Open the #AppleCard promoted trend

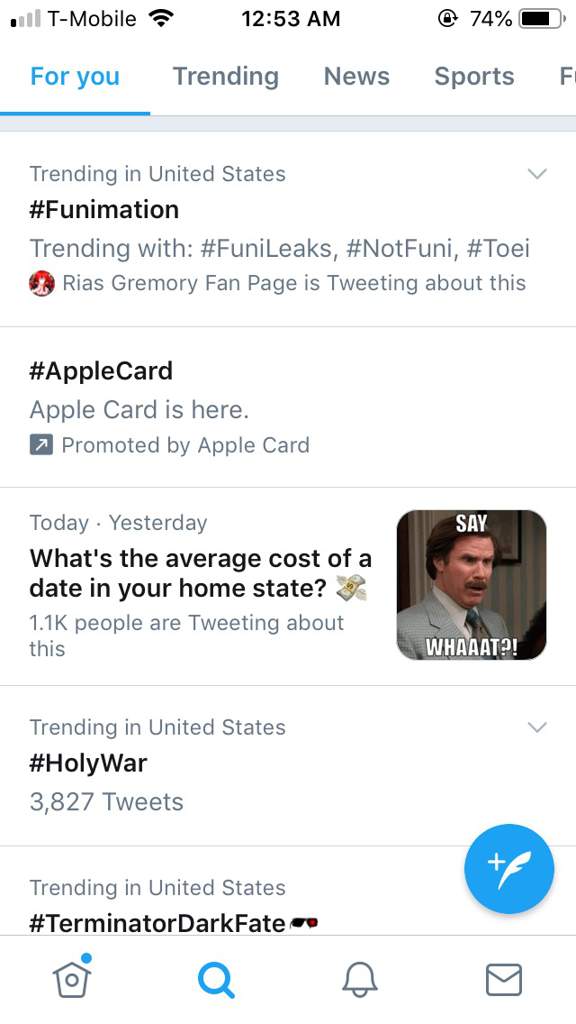pyautogui.click(x=288, y=407)
